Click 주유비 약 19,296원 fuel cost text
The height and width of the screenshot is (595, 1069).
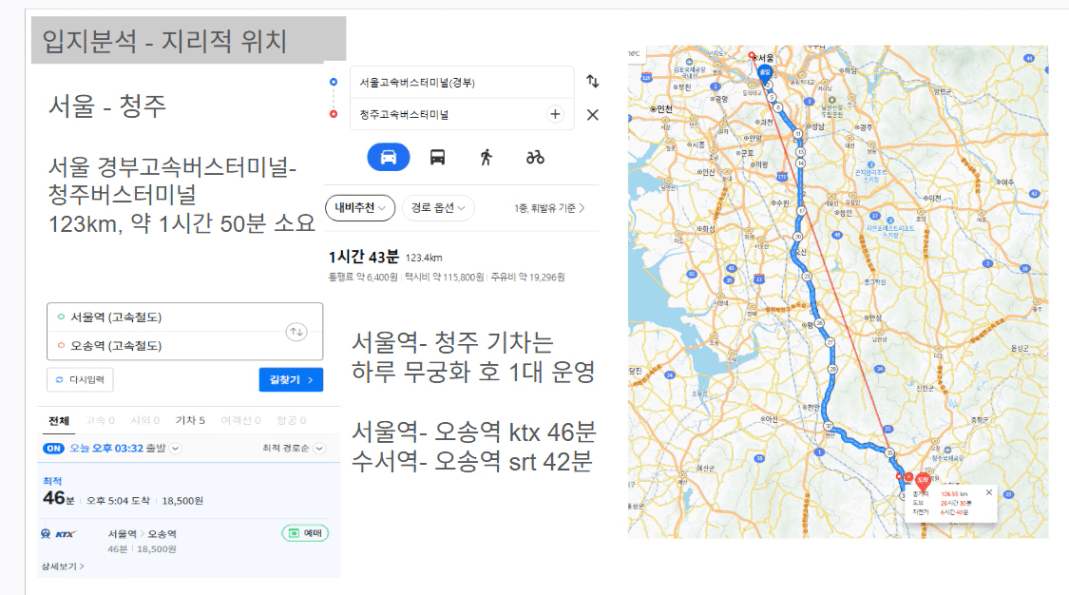(528, 277)
